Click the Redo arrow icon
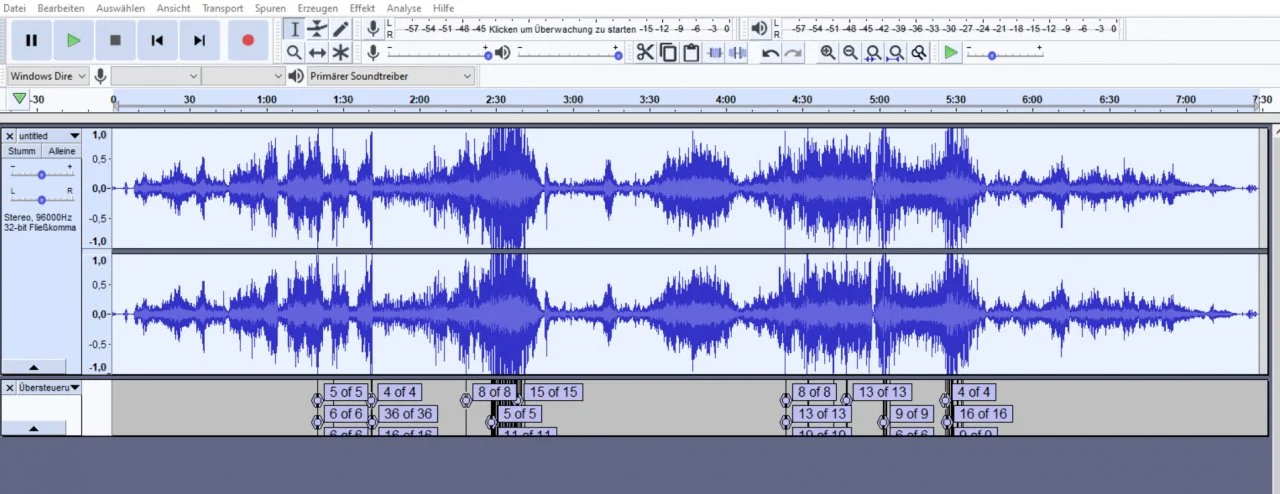1280x494 pixels. point(793,52)
